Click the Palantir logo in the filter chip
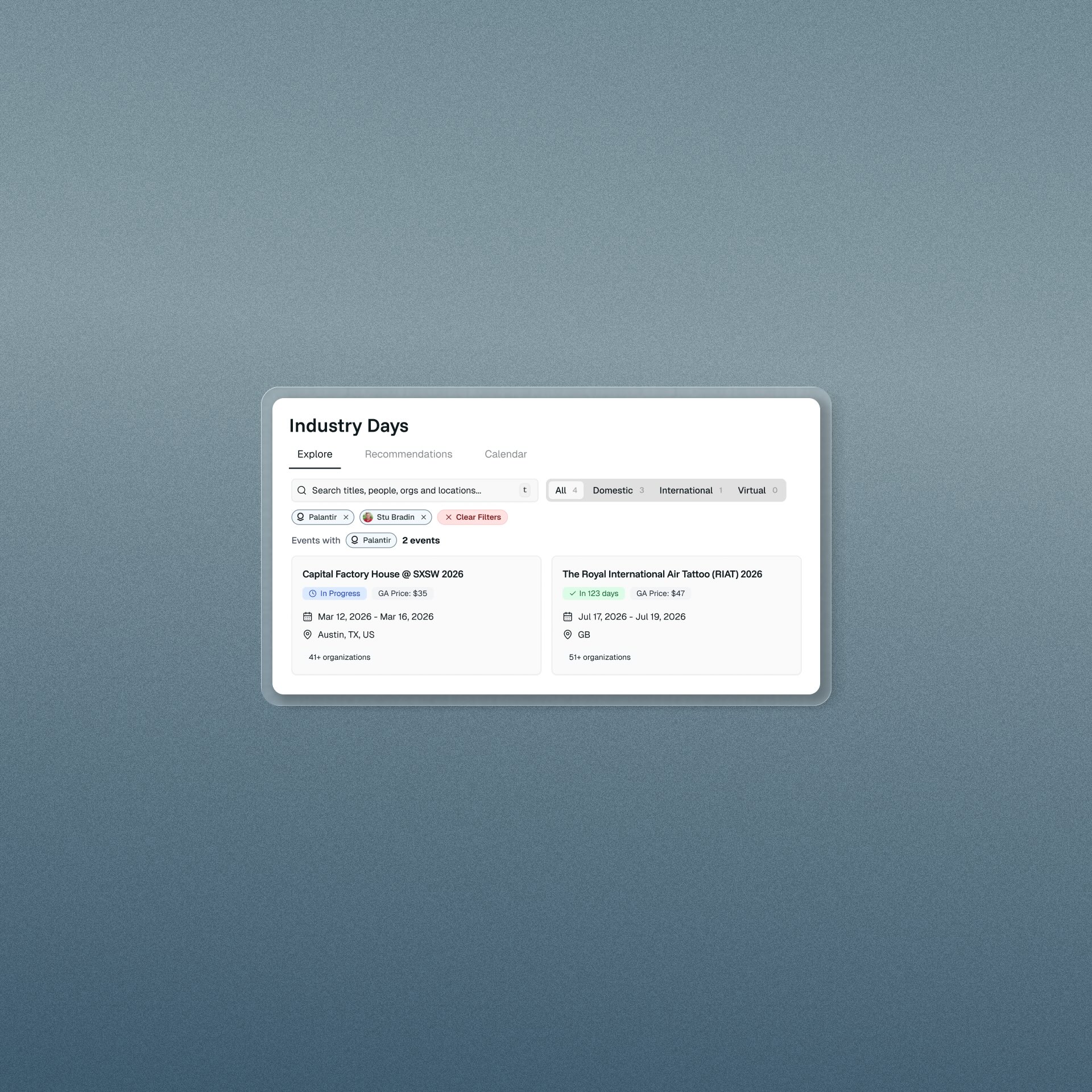 pos(300,517)
